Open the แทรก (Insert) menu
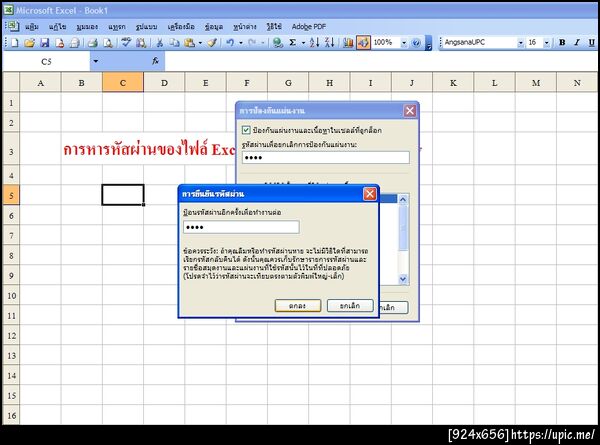 coord(117,27)
